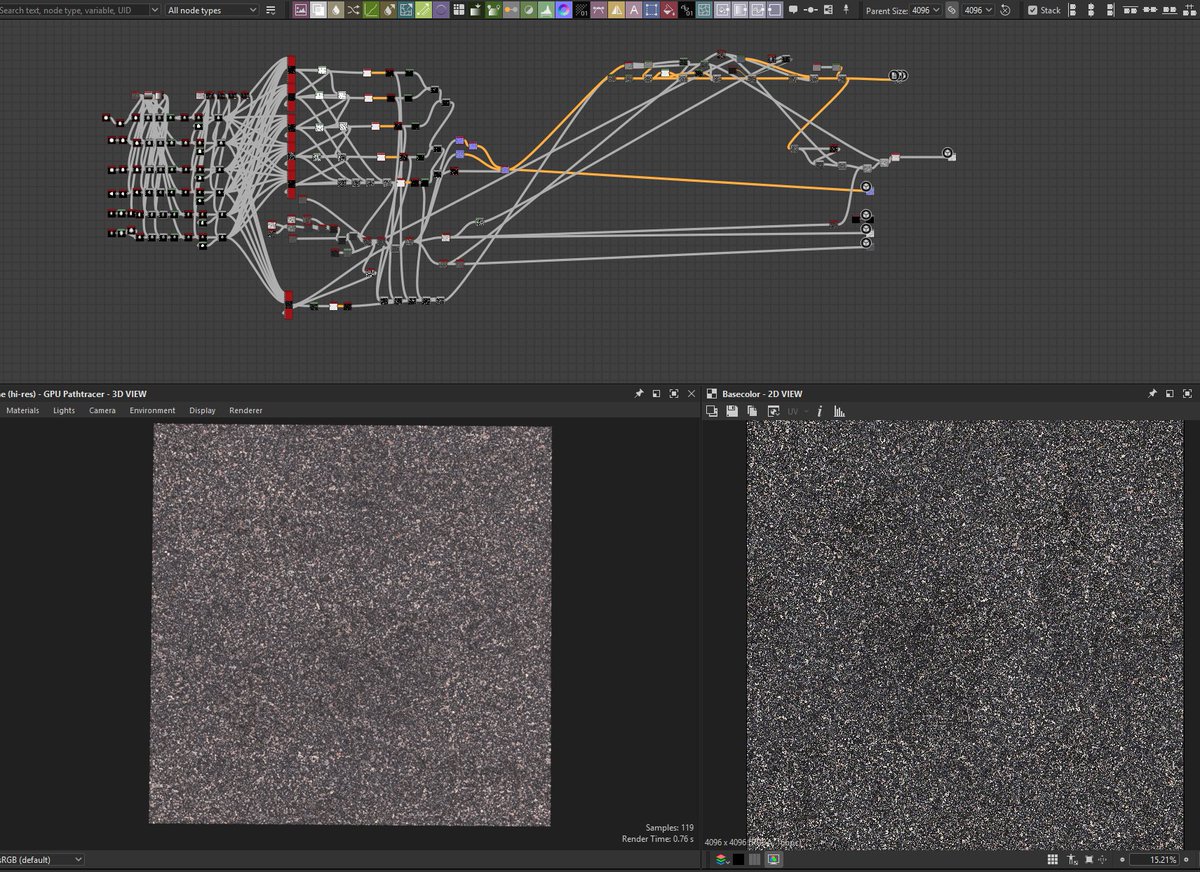The height and width of the screenshot is (872, 1200).
Task: Add a frame to the graph
Action: 828,10
